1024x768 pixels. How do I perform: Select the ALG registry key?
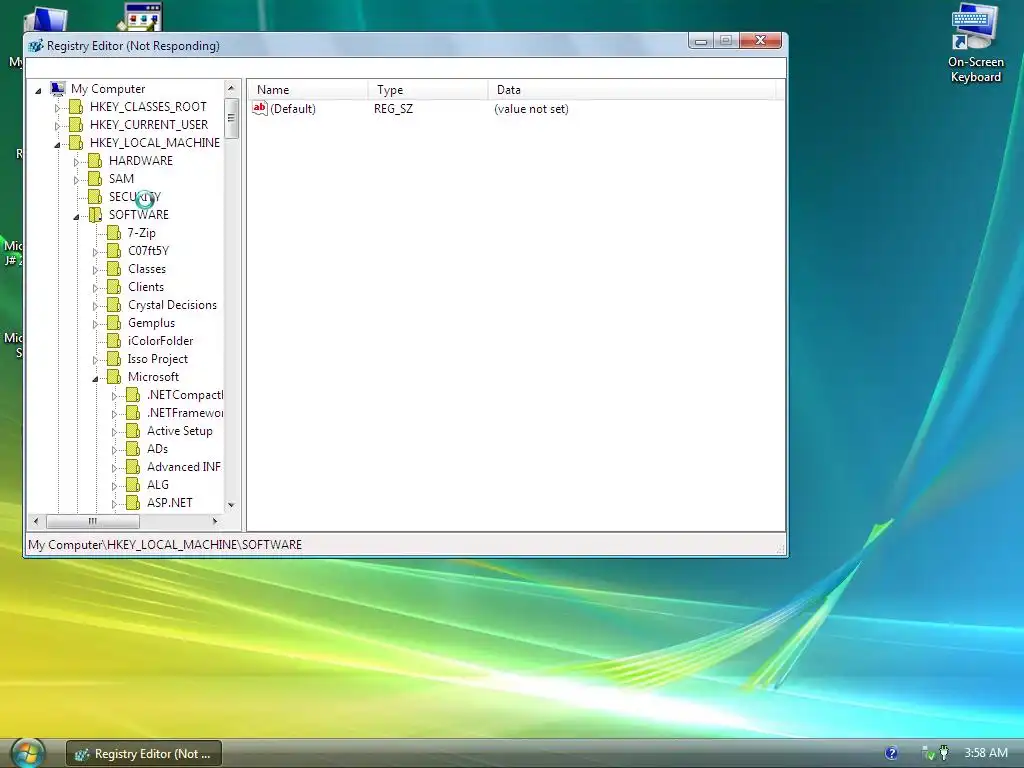pyautogui.click(x=158, y=485)
